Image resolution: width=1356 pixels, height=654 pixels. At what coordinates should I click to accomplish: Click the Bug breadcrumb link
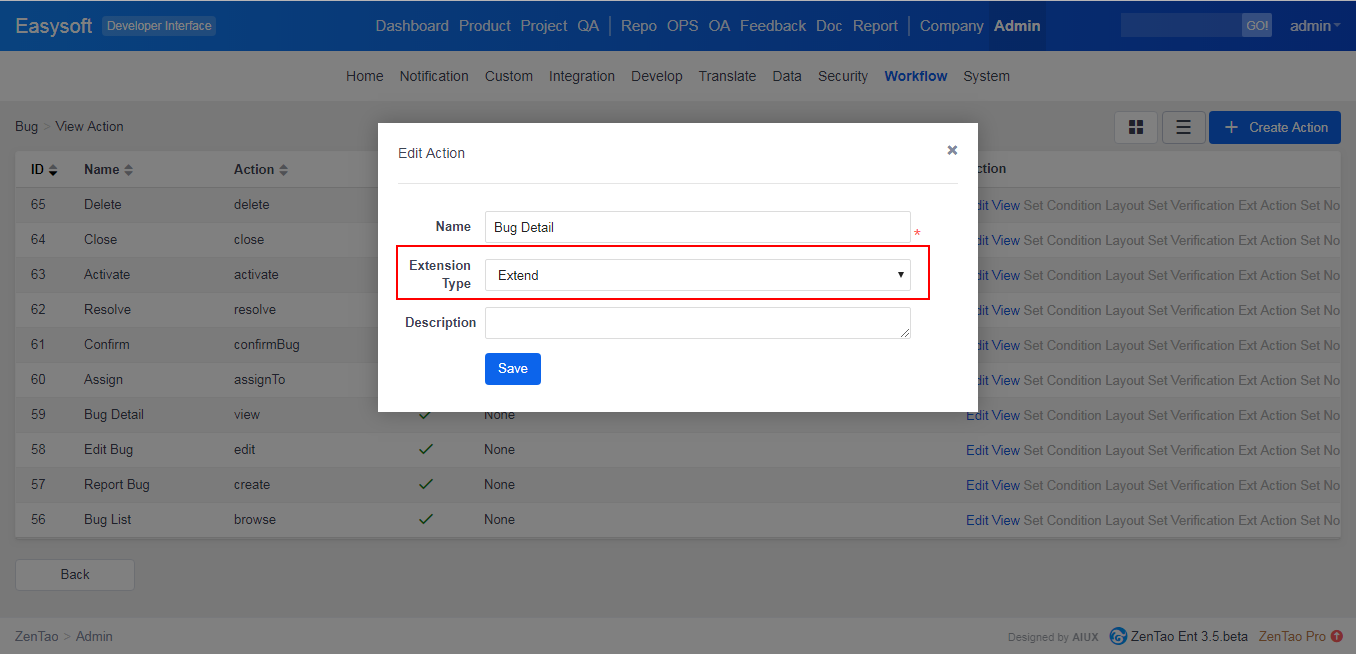(26, 127)
